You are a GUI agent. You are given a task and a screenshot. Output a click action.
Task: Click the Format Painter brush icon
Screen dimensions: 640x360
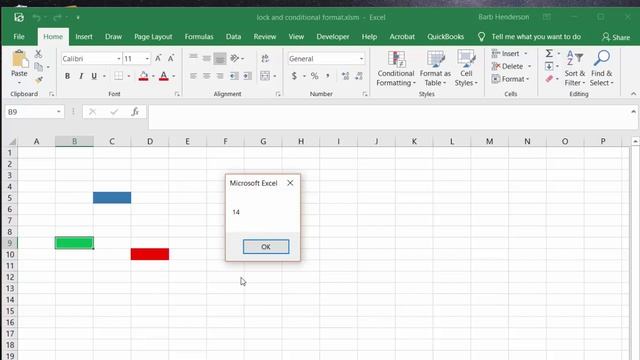(x=39, y=80)
